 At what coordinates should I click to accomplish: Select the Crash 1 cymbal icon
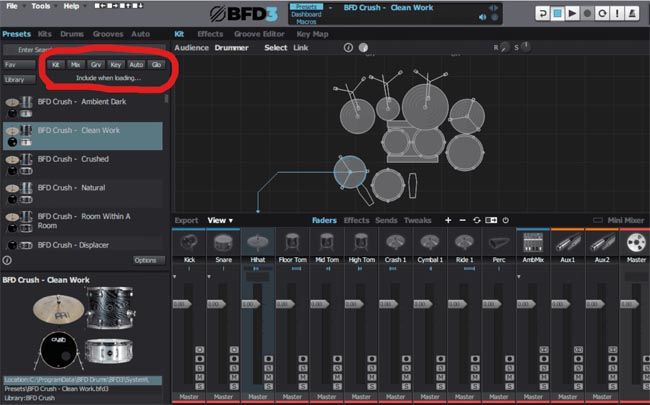click(395, 243)
